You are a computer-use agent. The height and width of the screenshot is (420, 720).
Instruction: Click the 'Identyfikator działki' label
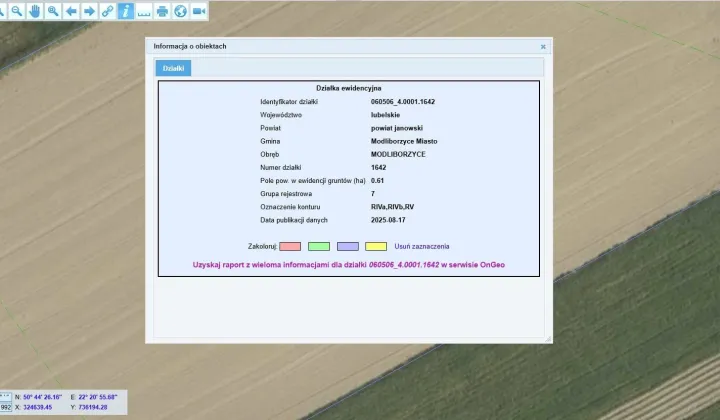pos(289,102)
